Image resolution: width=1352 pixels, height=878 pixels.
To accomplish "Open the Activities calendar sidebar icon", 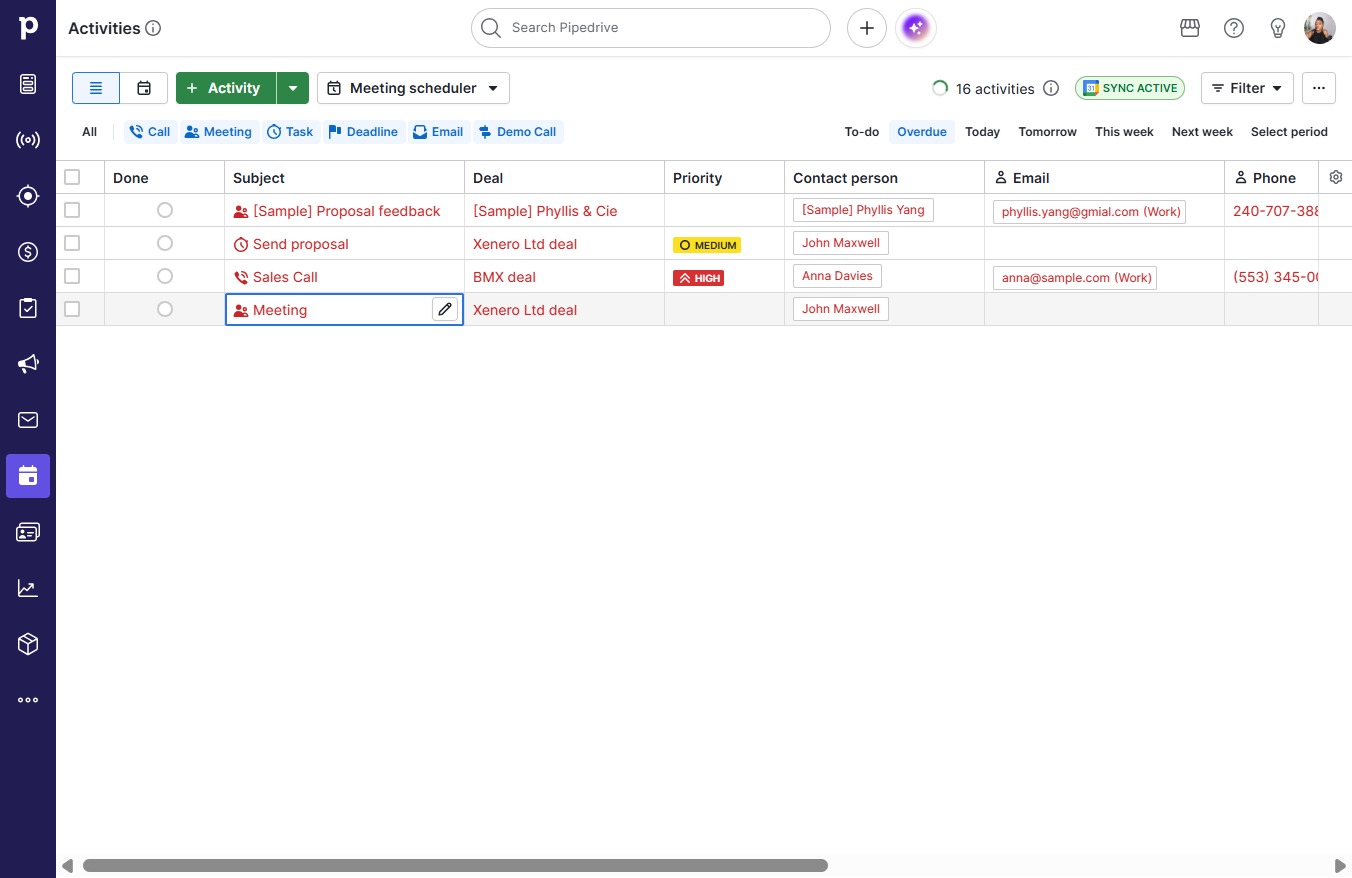I will (28, 476).
